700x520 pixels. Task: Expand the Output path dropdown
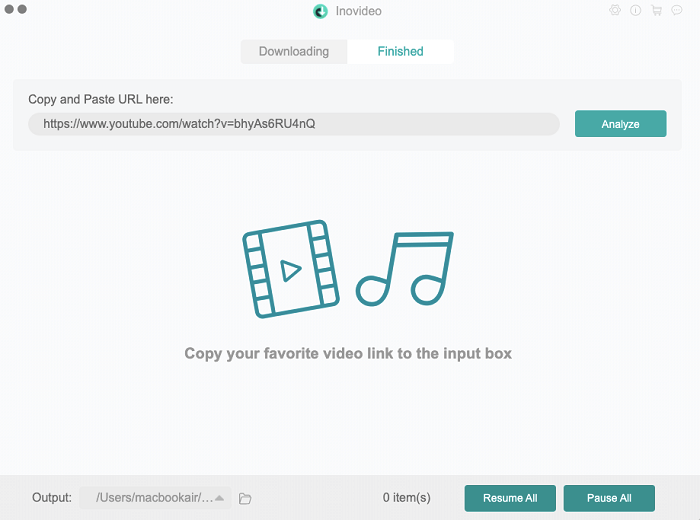point(155,498)
